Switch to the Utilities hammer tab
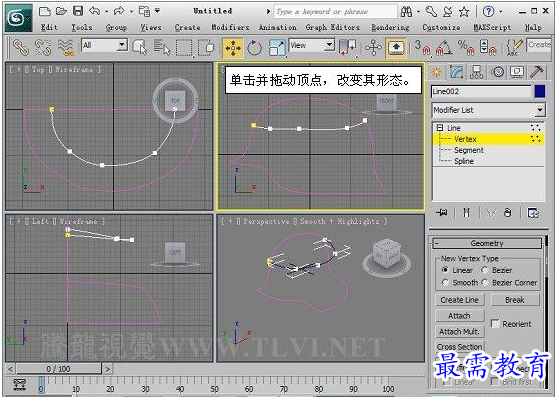The image size is (557, 397). [536, 72]
